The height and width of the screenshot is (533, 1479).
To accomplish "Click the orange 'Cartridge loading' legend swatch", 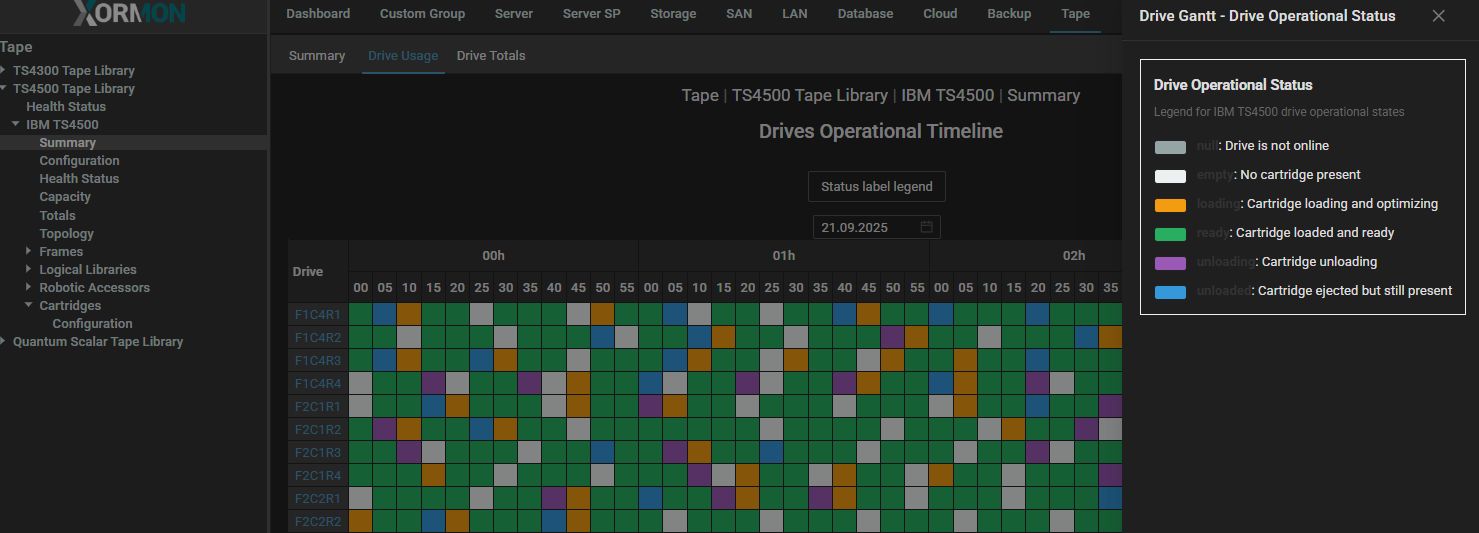I will 1170,205.
